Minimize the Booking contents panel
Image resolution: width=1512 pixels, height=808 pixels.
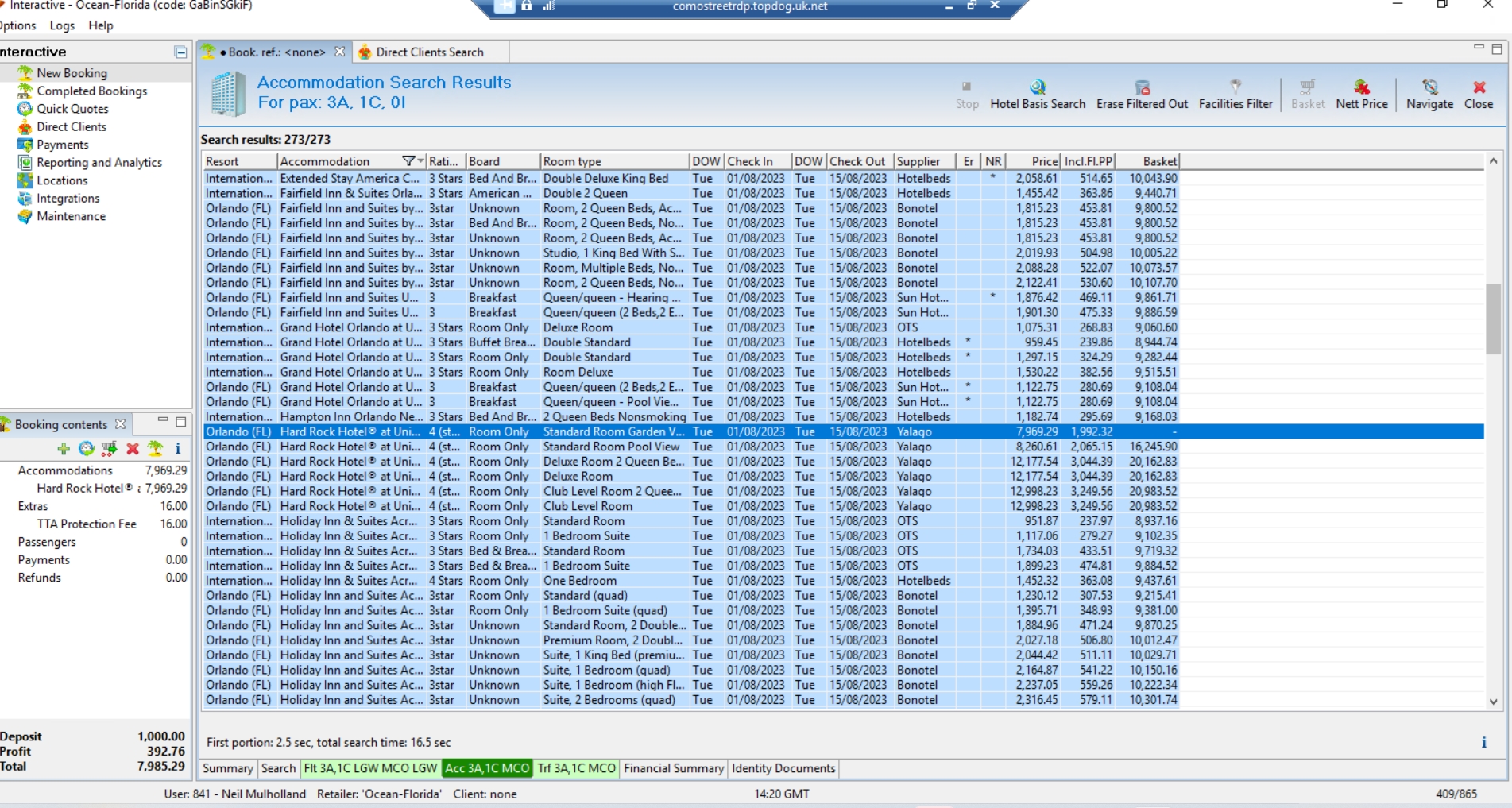tap(163, 420)
